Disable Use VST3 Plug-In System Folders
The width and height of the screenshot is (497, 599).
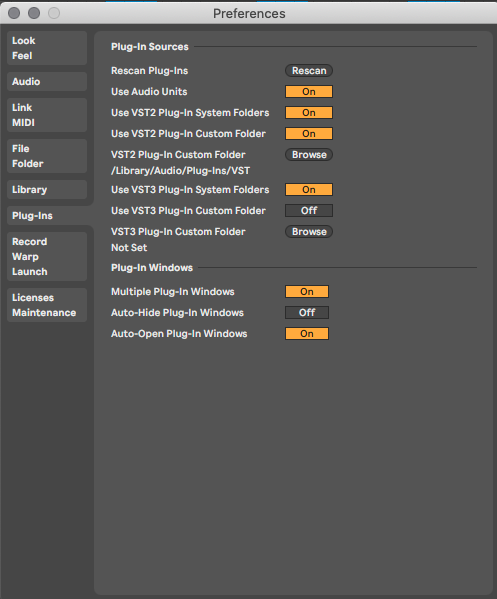[x=309, y=189]
